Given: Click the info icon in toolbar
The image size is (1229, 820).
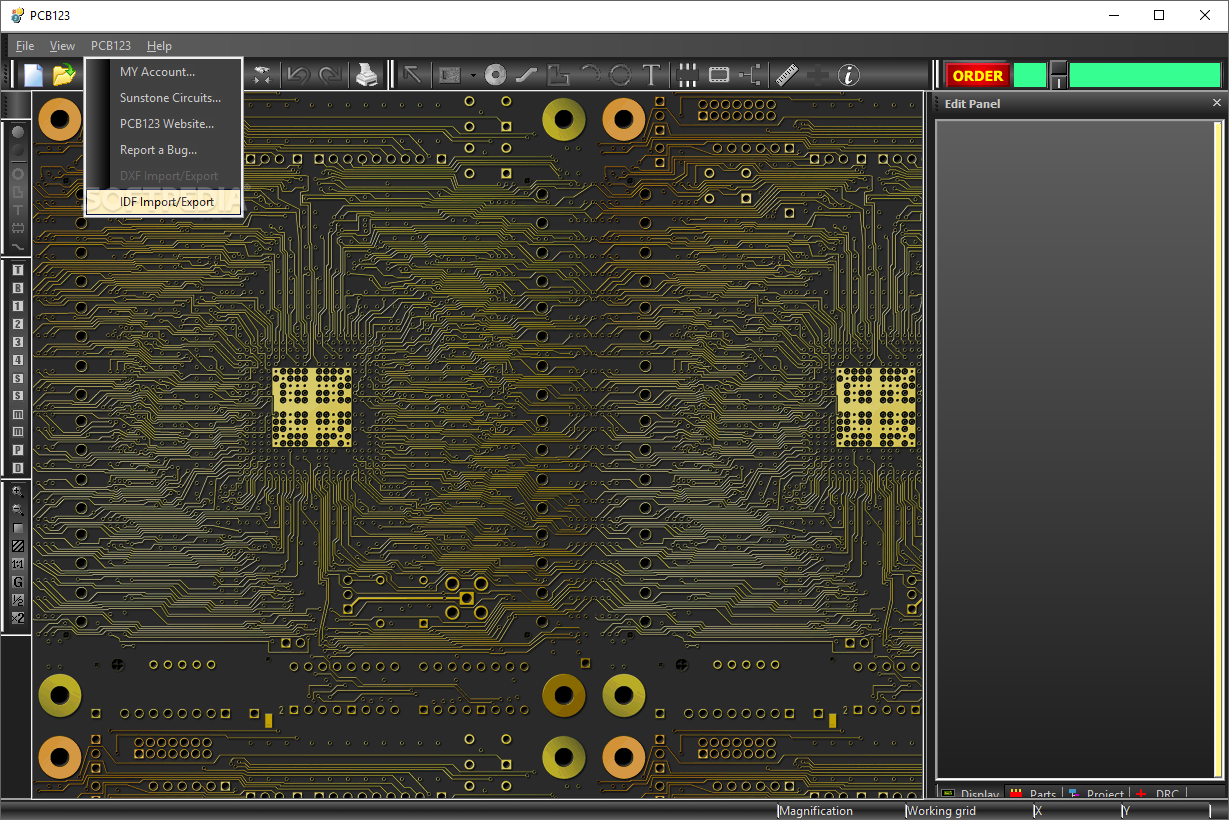Looking at the screenshot, I should click(x=848, y=75).
